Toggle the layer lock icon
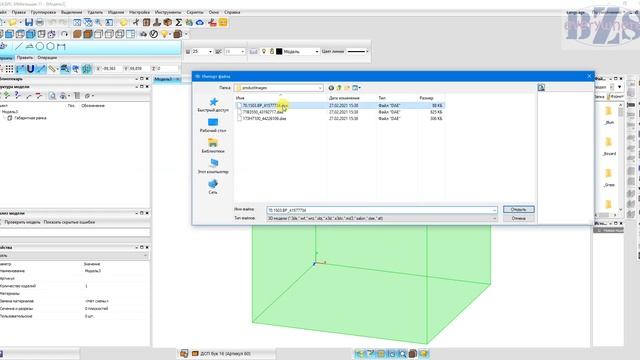640x360 pixels. [271, 51]
